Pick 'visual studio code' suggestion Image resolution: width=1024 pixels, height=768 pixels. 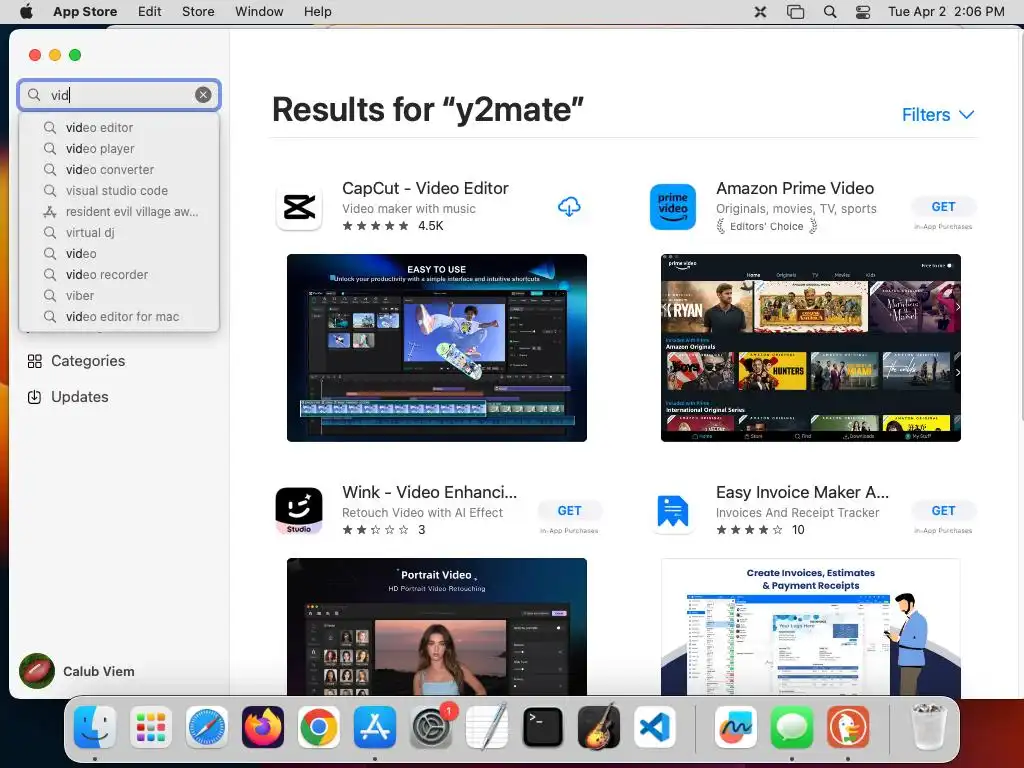point(120,190)
